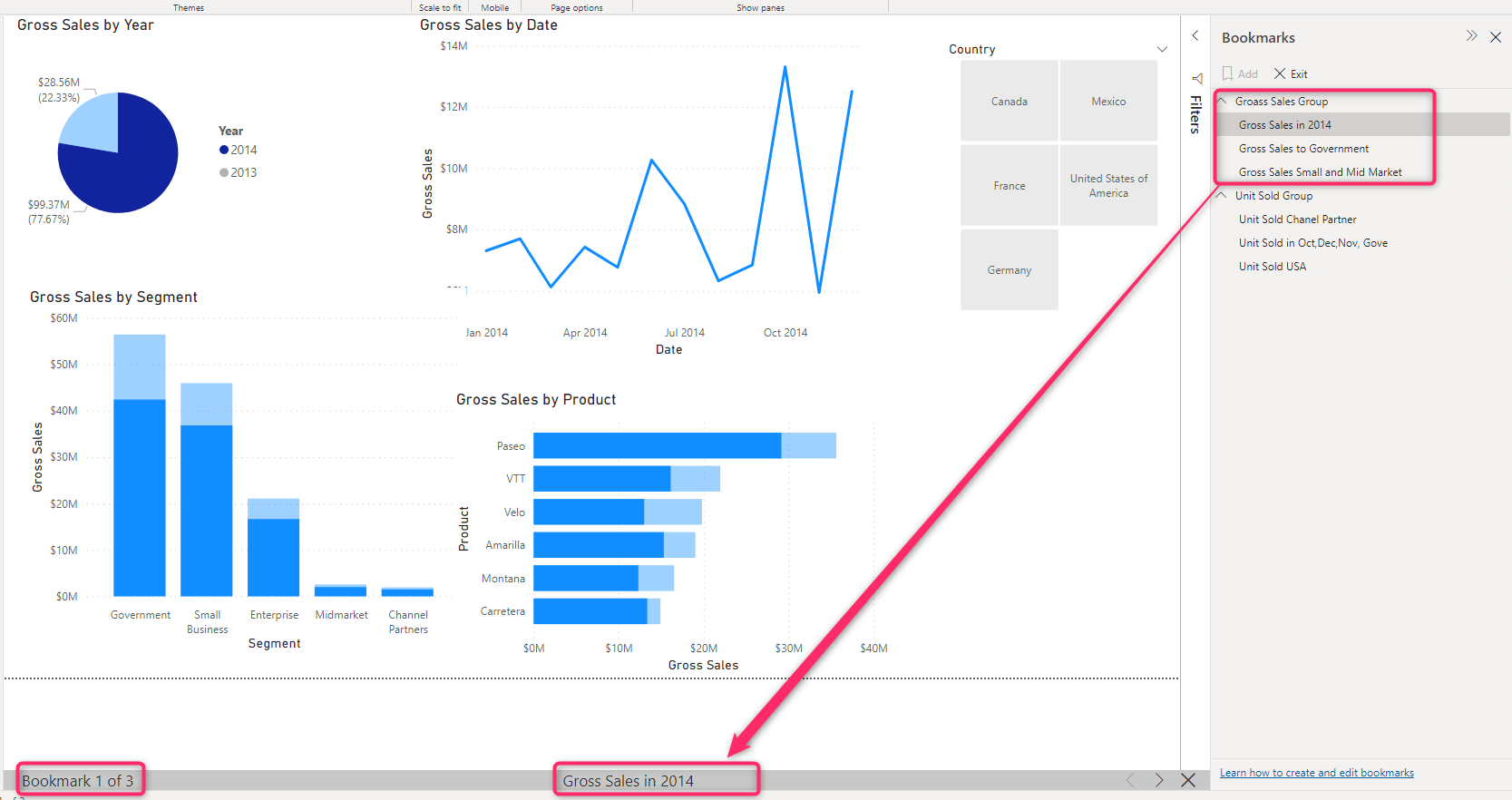The width and height of the screenshot is (1512, 800).
Task: Open the learn how to create bookmarks link
Action: pyautogui.click(x=1316, y=773)
